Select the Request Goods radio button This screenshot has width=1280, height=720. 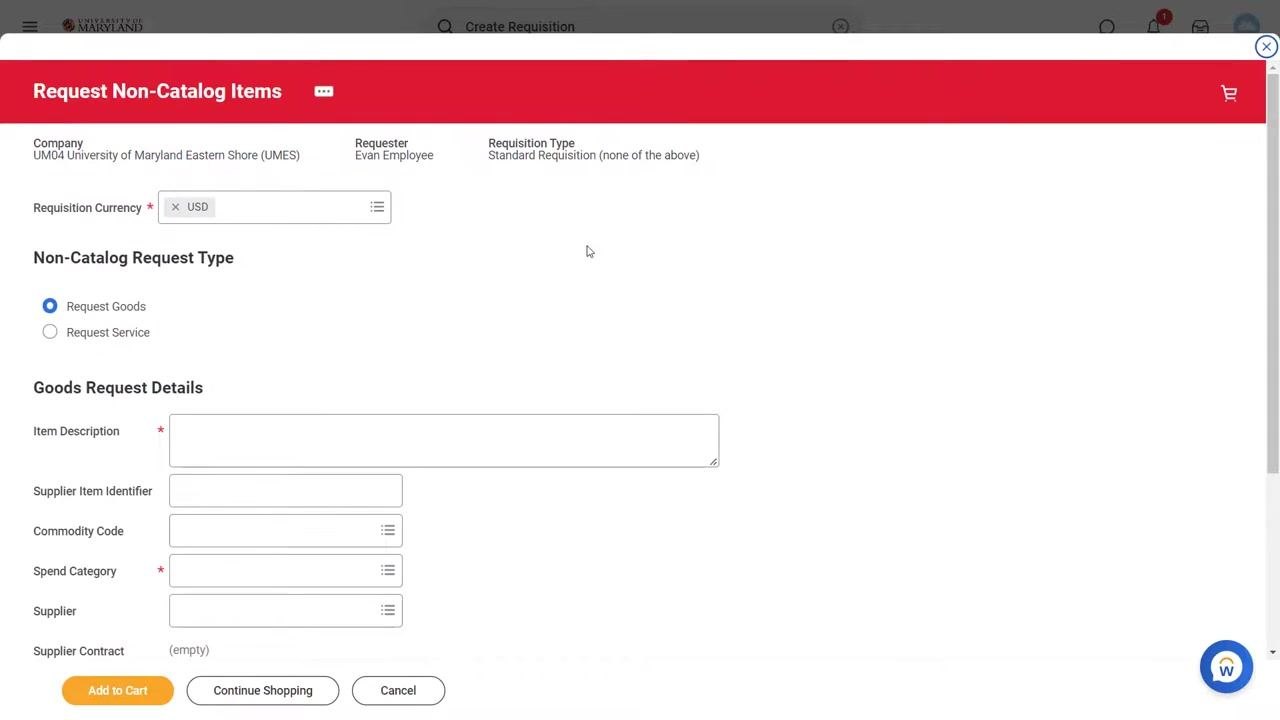pos(50,306)
